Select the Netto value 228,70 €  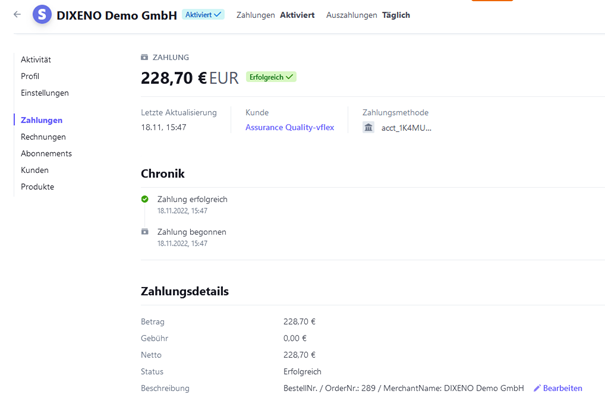click(x=299, y=355)
